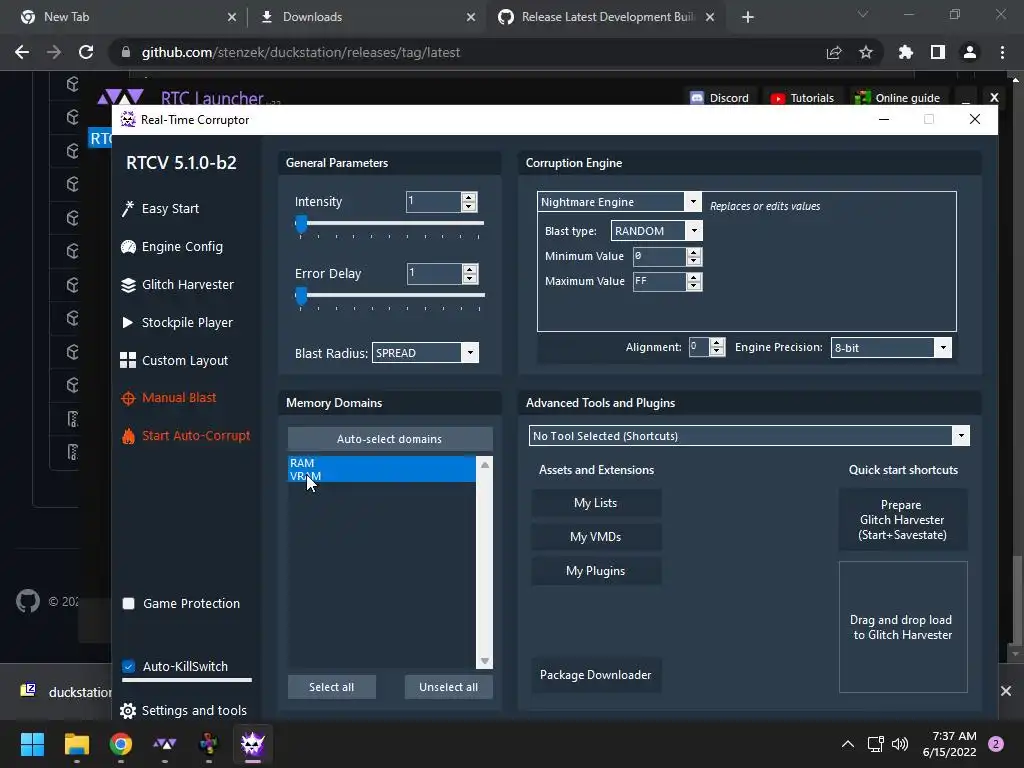Open Chrome side panel icon

(938, 52)
